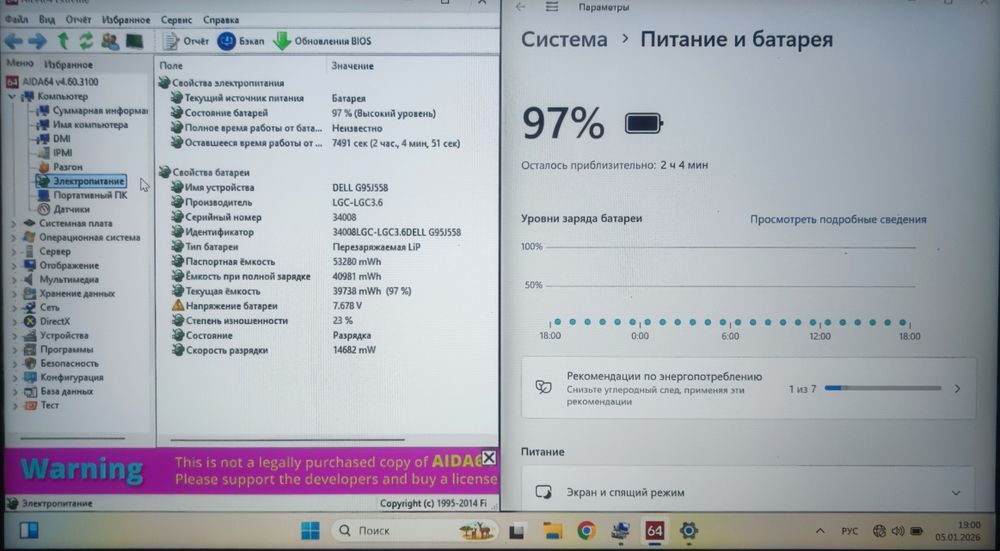Click the green Up arrow in the AIDA64 toolbar
Image resolution: width=1000 pixels, height=551 pixels.
[x=62, y=41]
